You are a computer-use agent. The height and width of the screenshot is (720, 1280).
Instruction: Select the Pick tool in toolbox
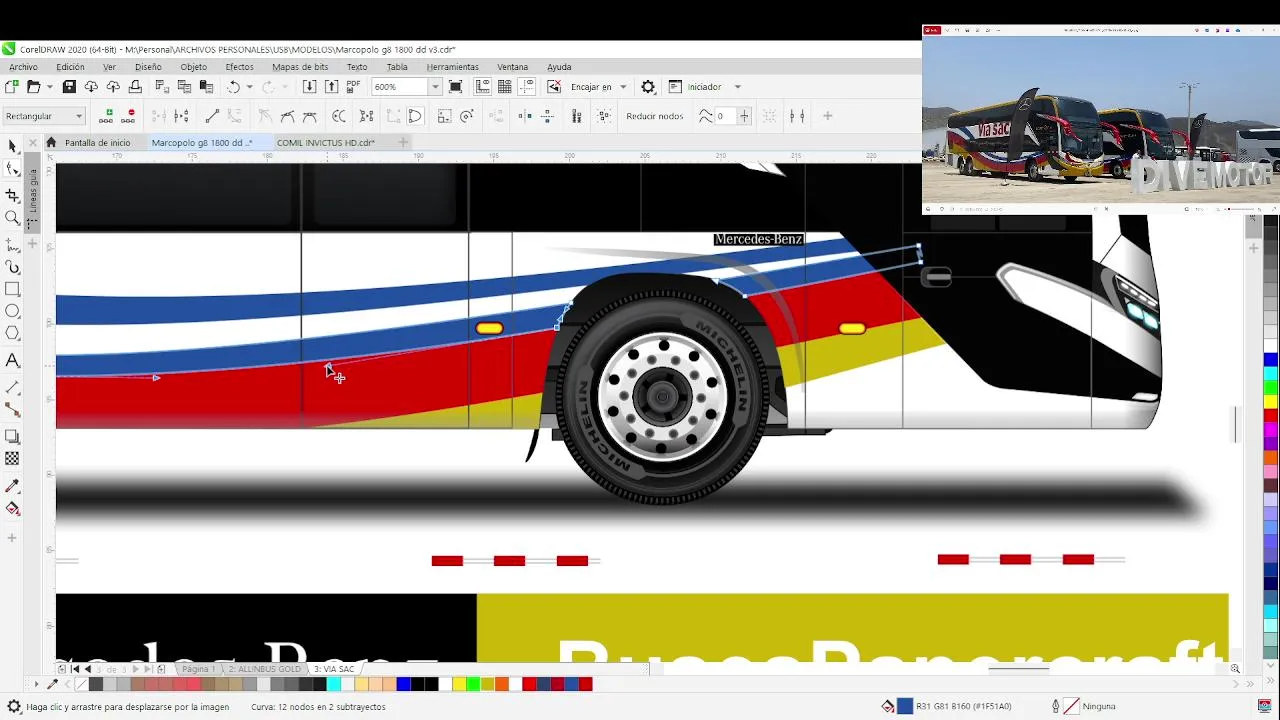(x=12, y=146)
